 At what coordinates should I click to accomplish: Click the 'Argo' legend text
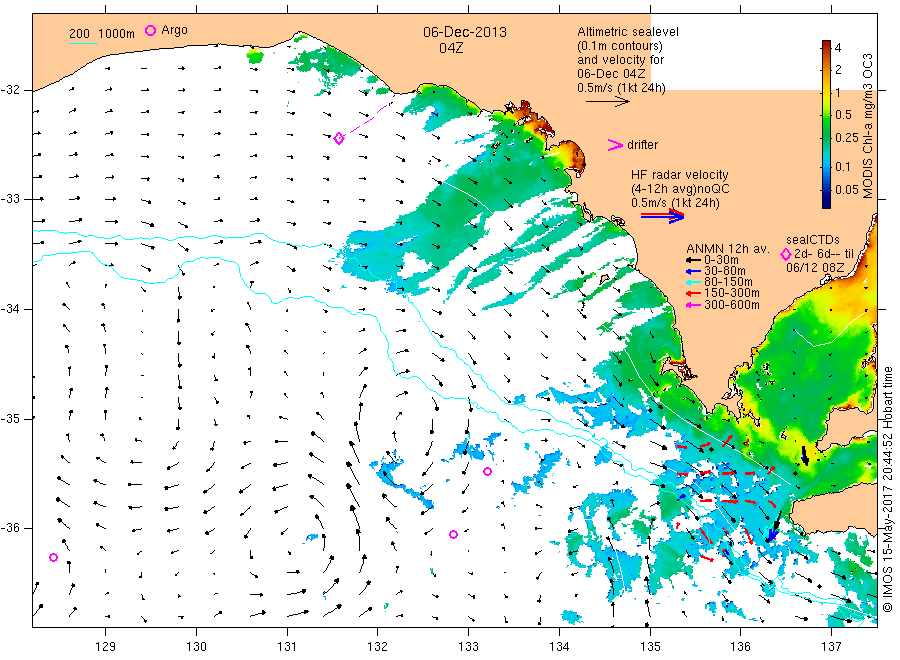coord(174,30)
